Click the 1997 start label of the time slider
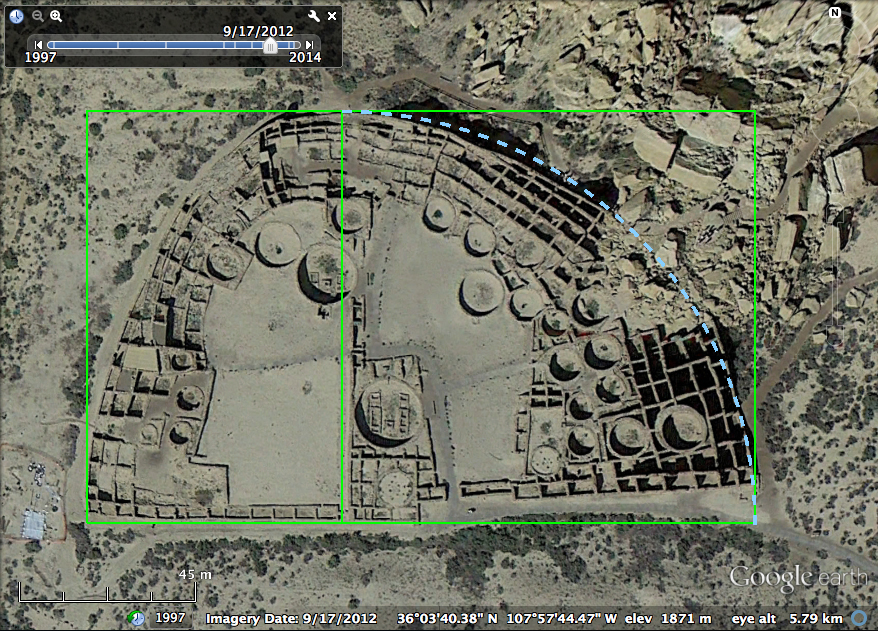 tap(40, 58)
